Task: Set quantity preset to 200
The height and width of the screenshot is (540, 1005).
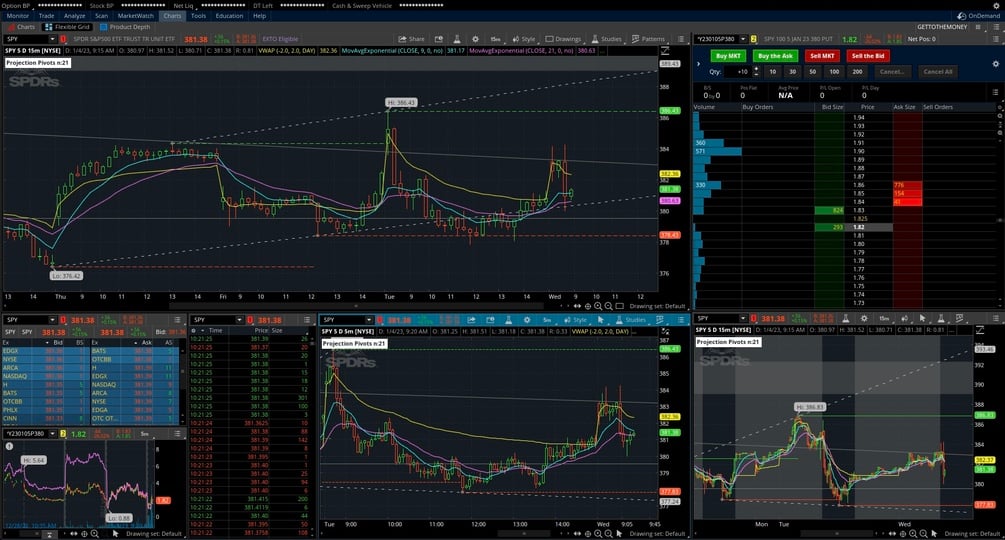Action: (858, 72)
